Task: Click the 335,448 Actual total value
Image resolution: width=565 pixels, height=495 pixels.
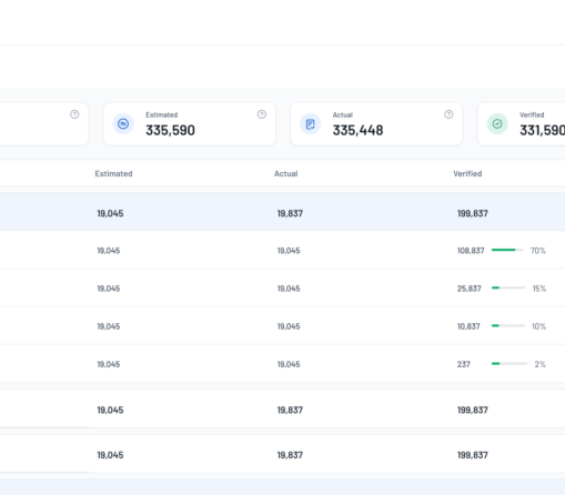Action: coord(358,130)
